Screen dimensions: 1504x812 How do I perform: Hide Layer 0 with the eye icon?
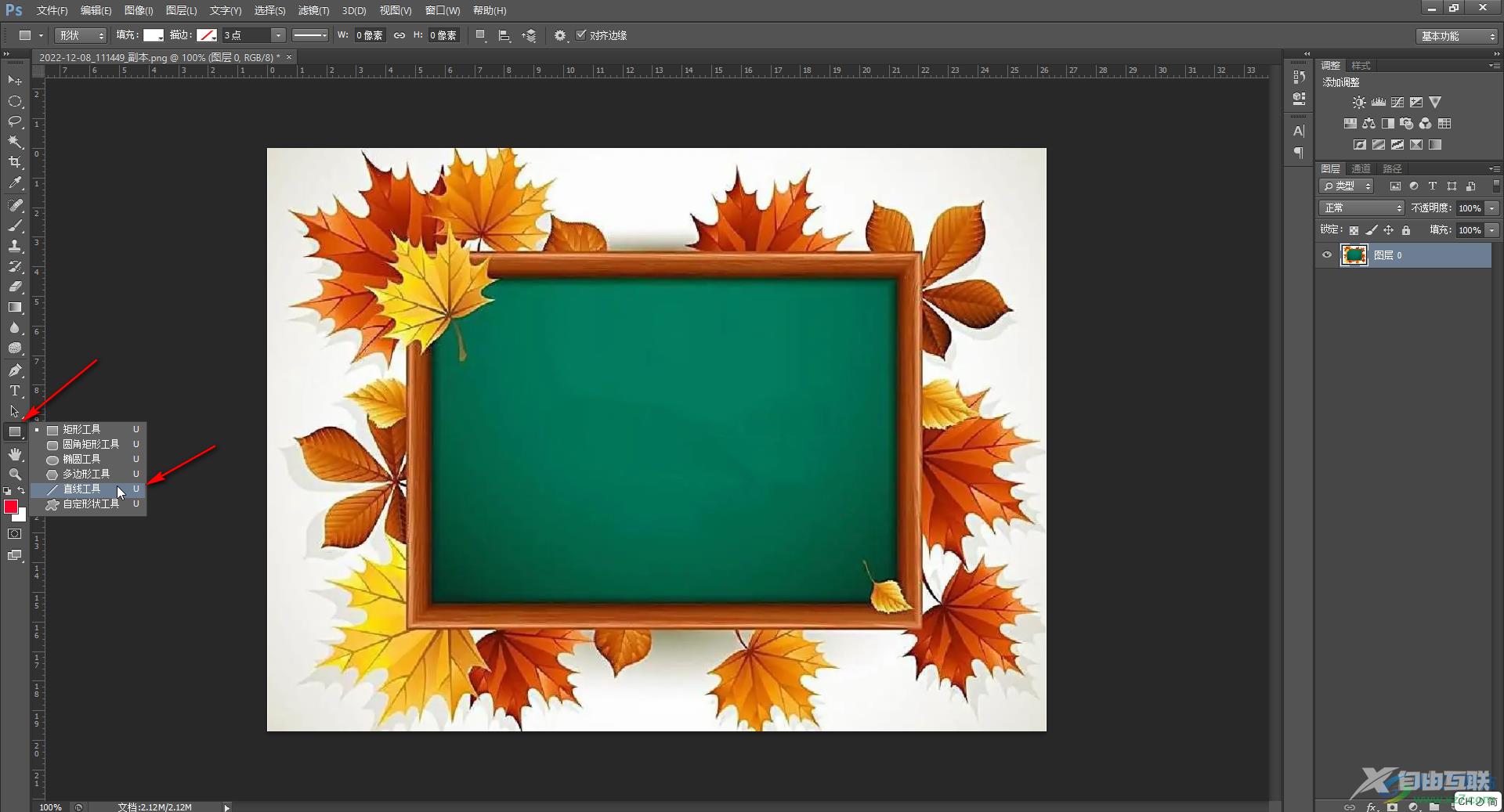click(1327, 255)
